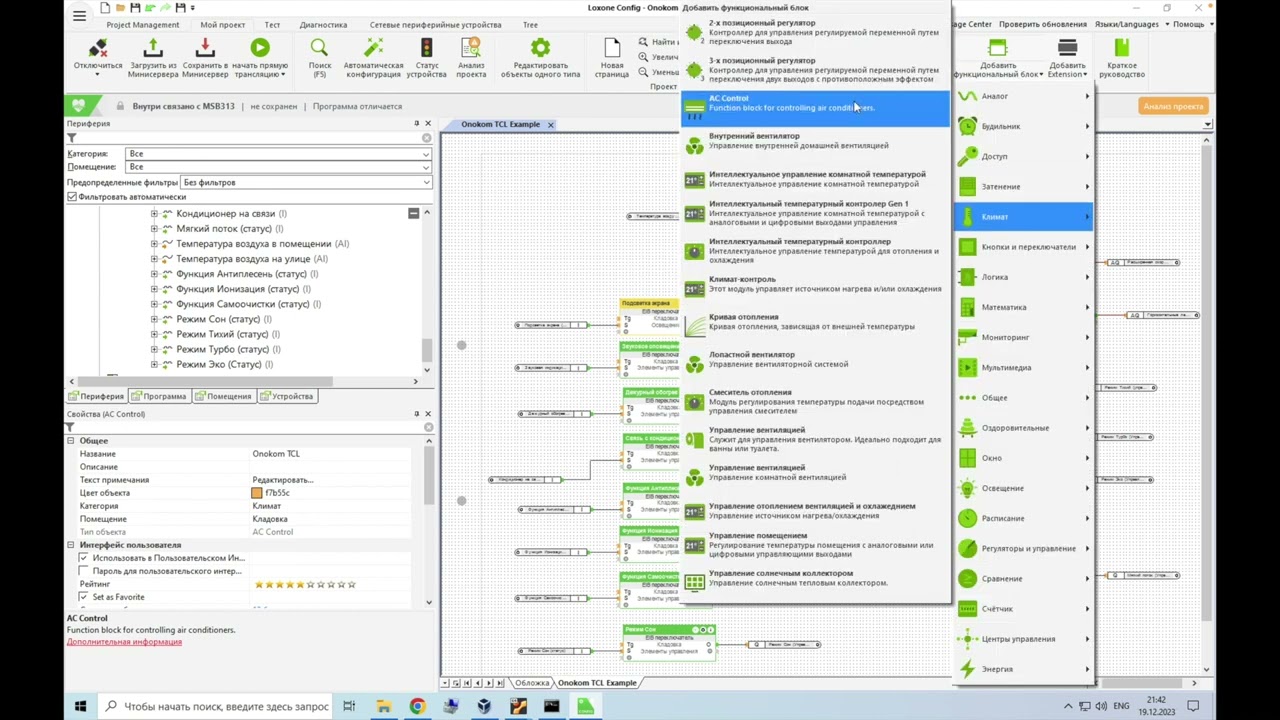Screen dimensions: 1280x720
Task: Open the hamburger application menu
Action: 80,14
